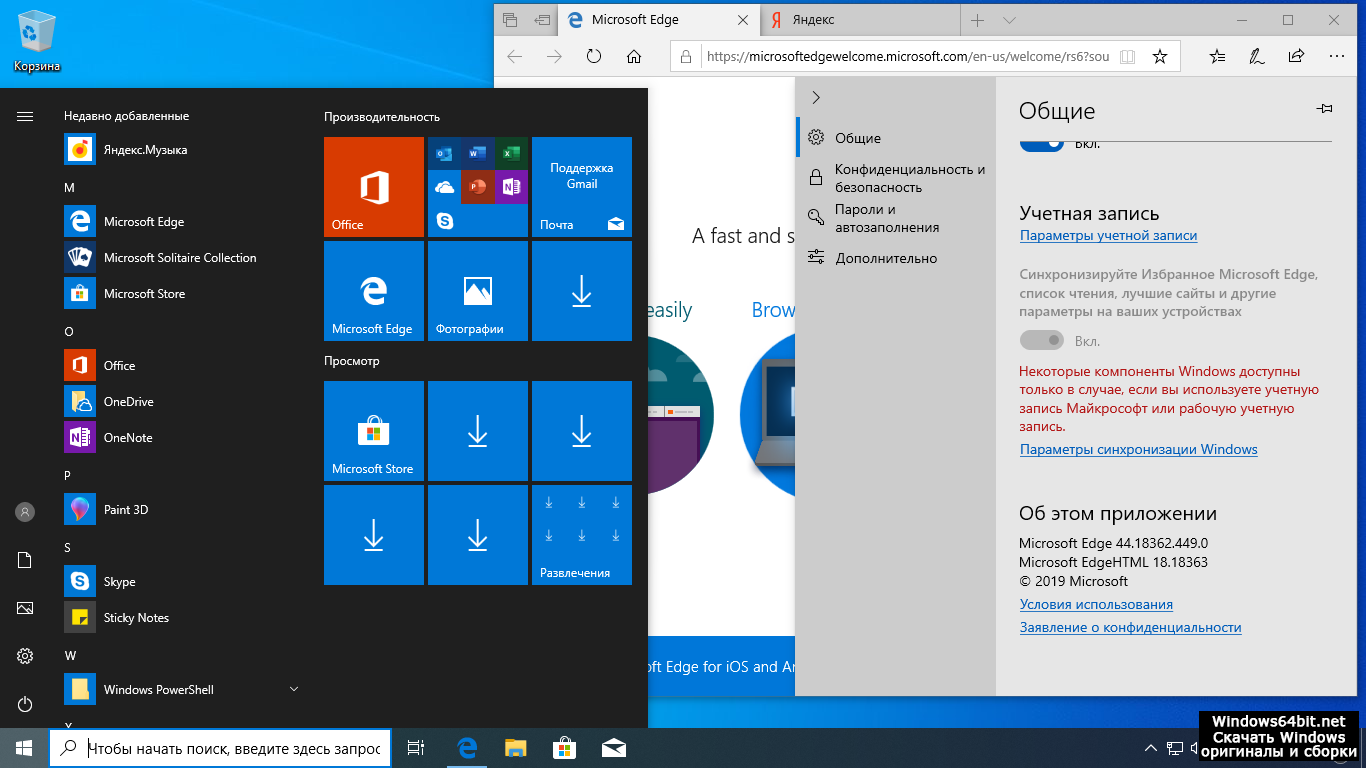Toggle the disabled sync favorites switch
Viewport: 1366px width, 768px height.
coord(1041,341)
